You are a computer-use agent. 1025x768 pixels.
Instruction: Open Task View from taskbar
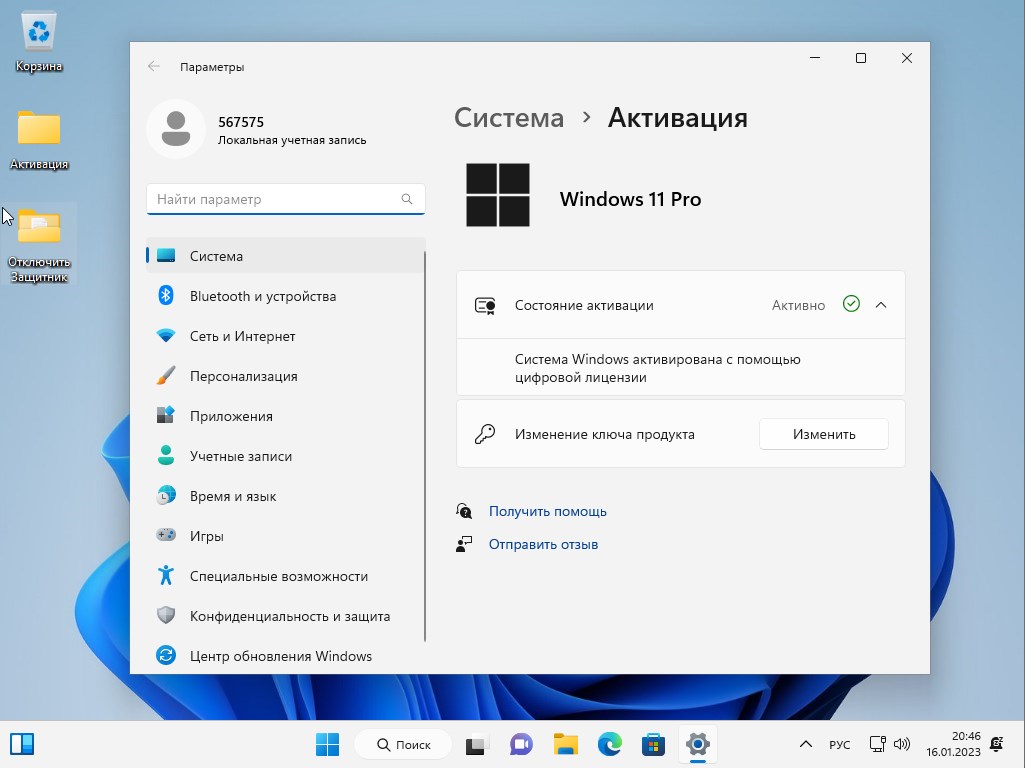[x=478, y=744]
